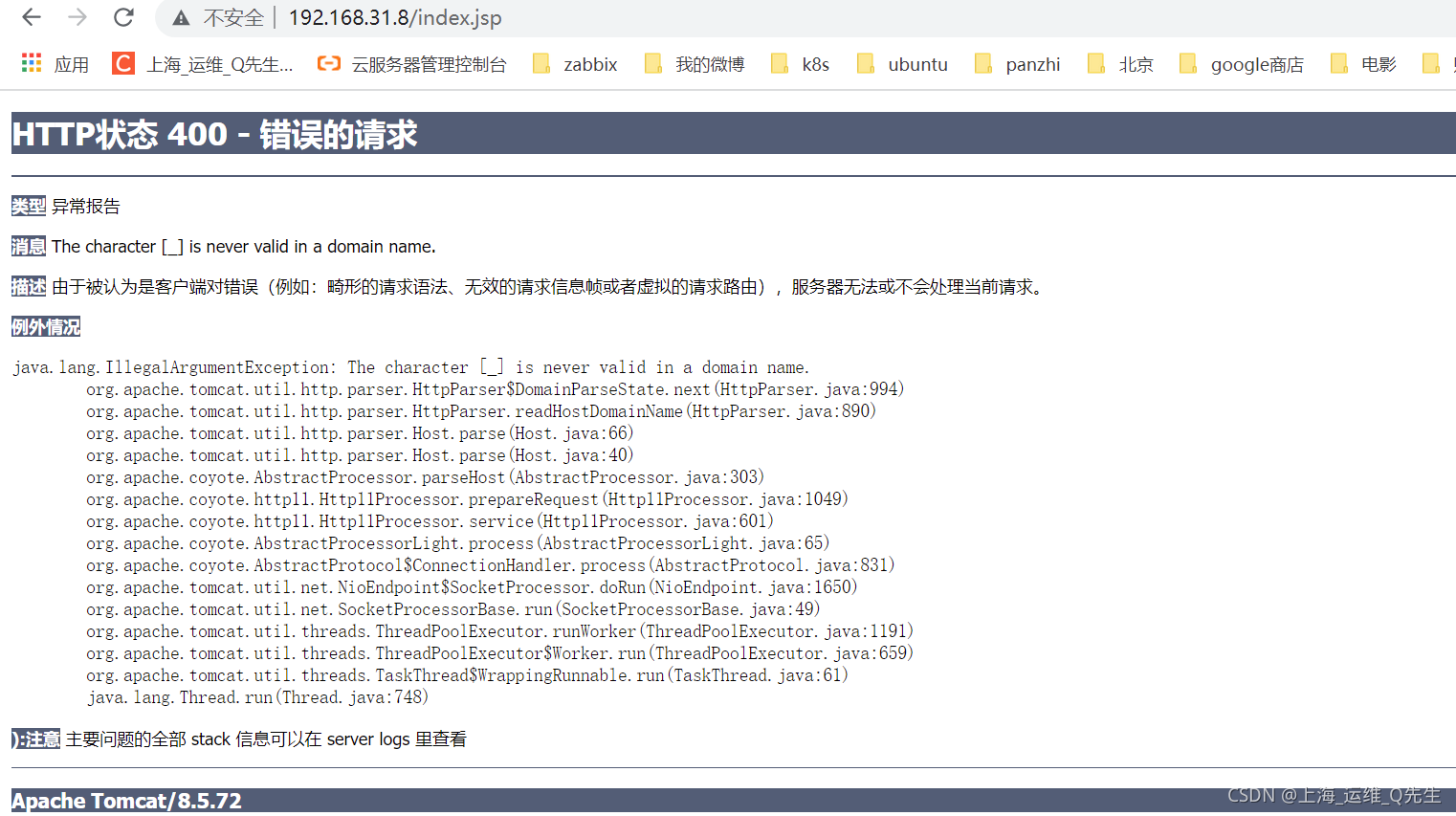Viewport: 1456px width, 816px height.
Task: Click the 不安全 security label
Action: (x=233, y=18)
